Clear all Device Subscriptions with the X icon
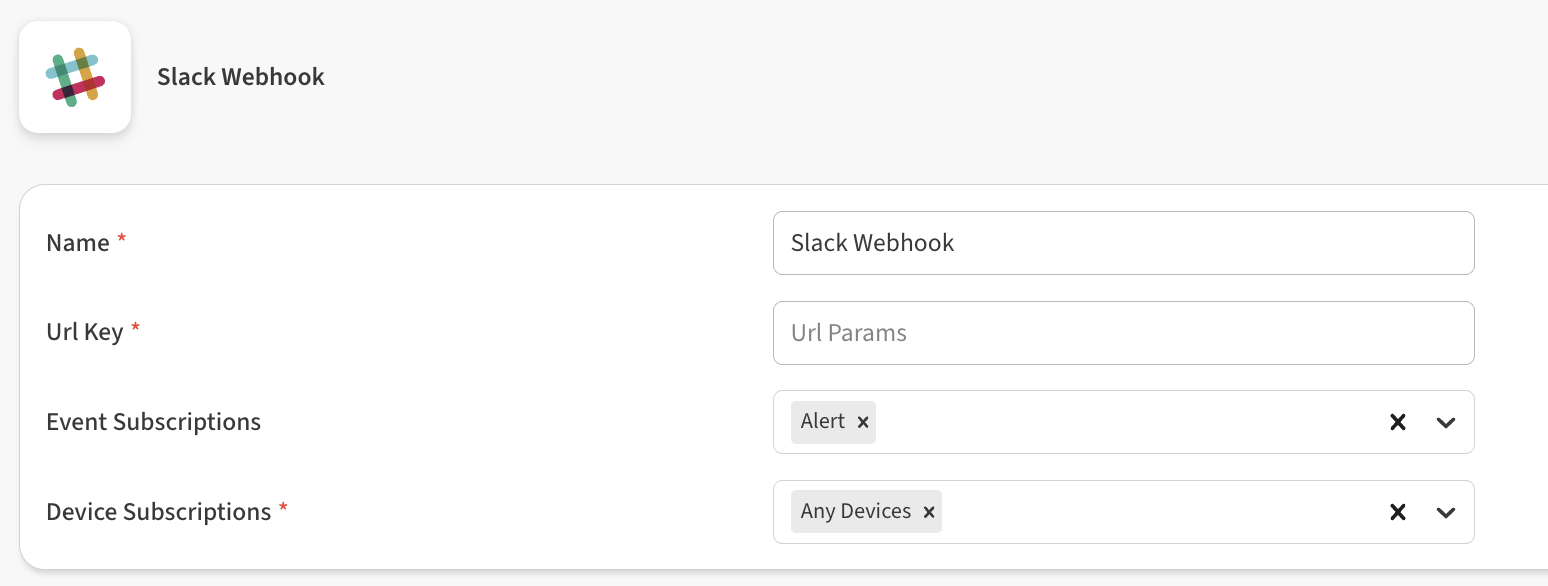Viewport: 1548px width, 586px height. click(x=1397, y=511)
